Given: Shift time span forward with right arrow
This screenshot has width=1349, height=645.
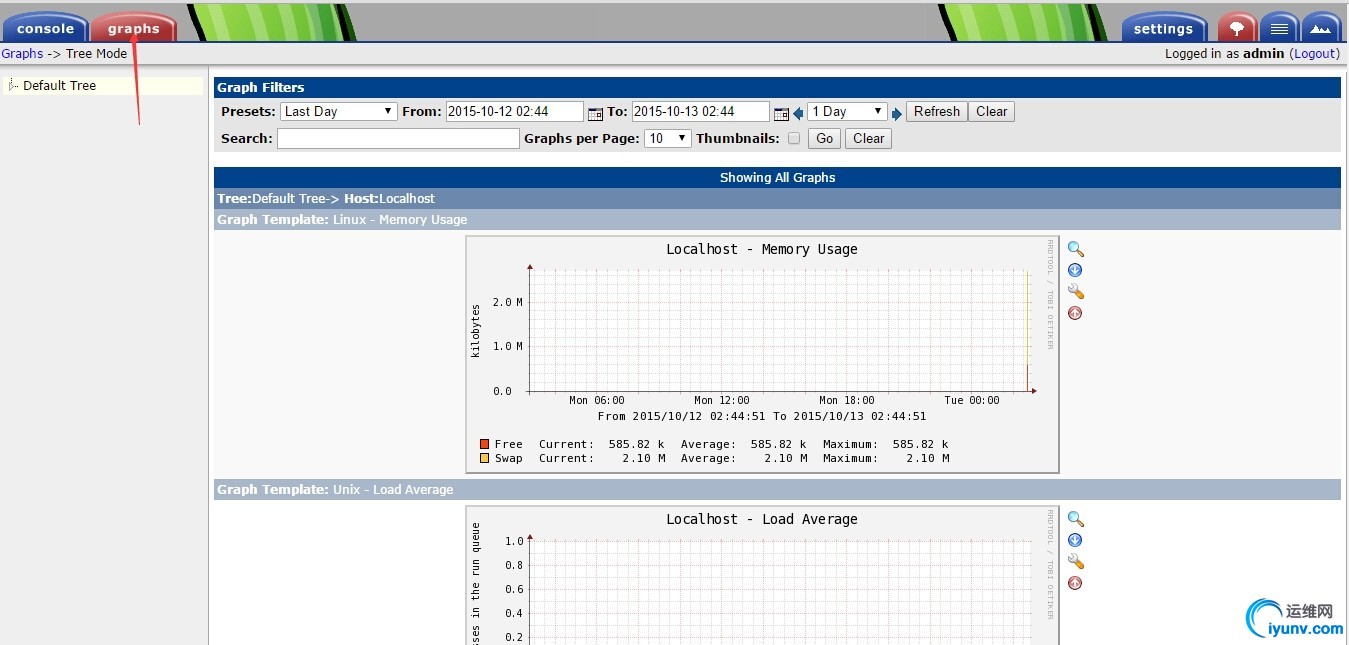Looking at the screenshot, I should click(897, 114).
